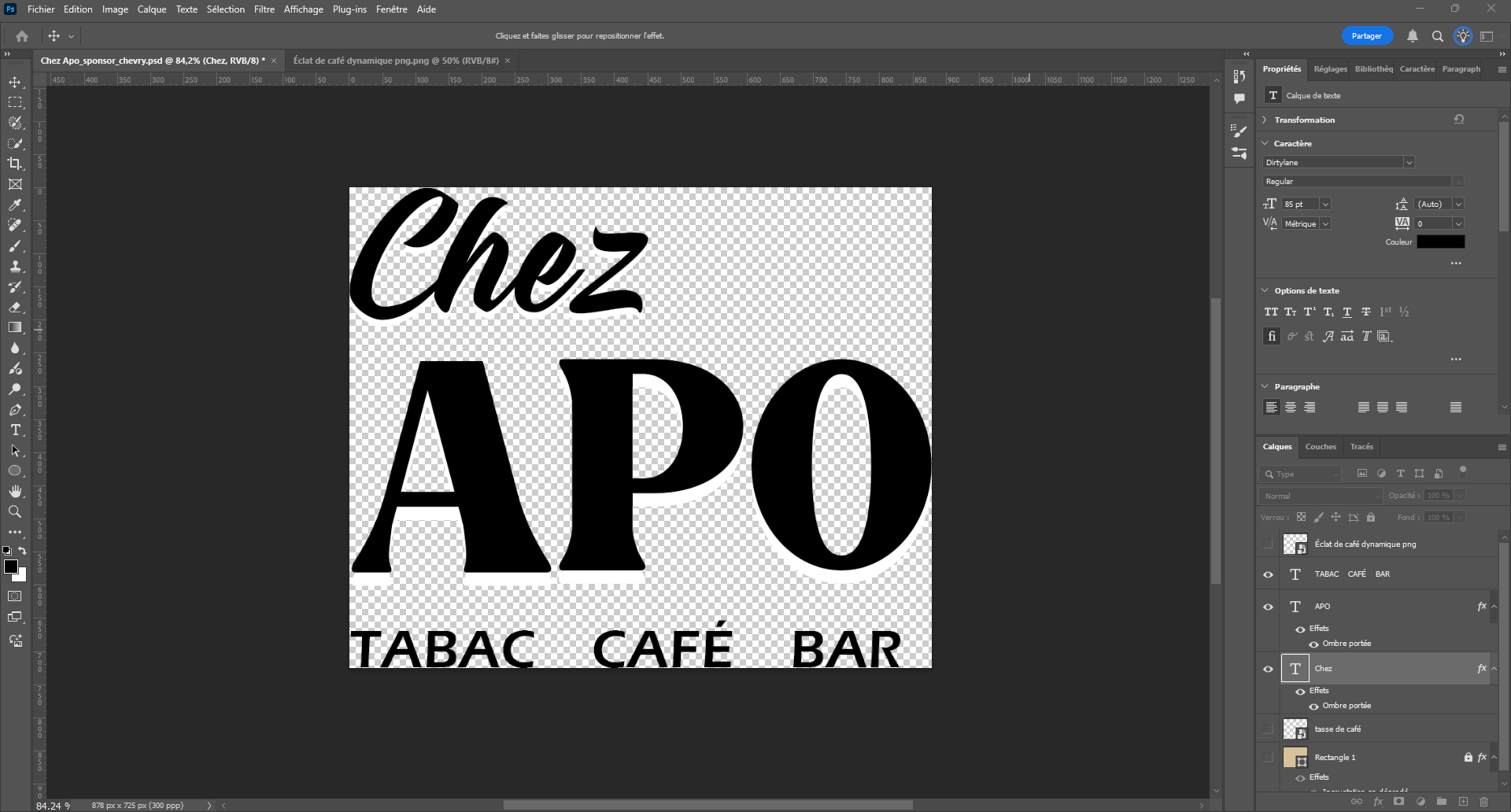This screenshot has height=812, width=1511.
Task: Hide the Chez text layer
Action: coord(1268,669)
